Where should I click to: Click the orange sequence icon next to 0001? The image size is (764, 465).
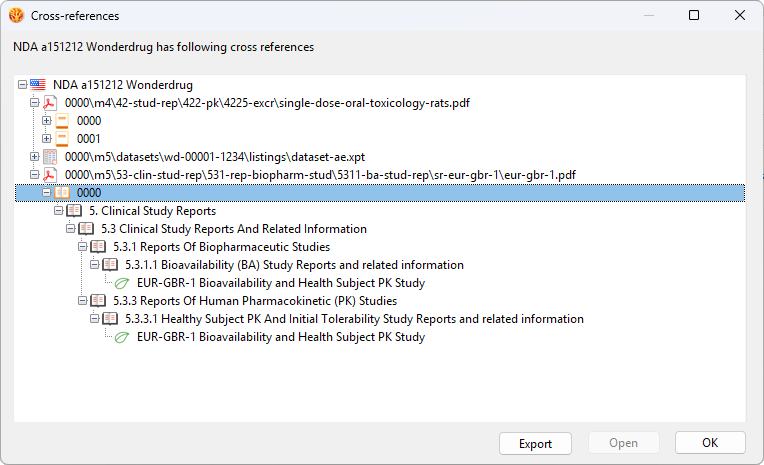tap(62, 139)
